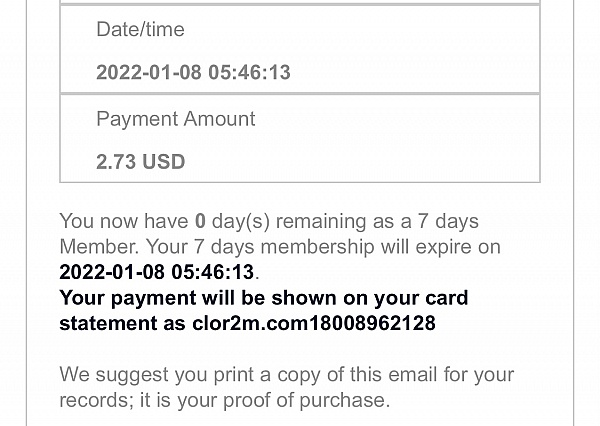This screenshot has height=426, width=600.
Task: Click the empty area of the Date/time table row
Action: point(413,50)
